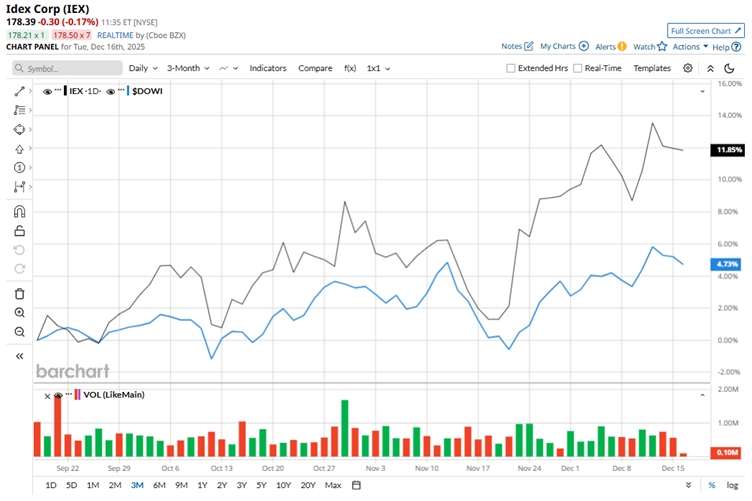752x501 pixels.
Task: Click the Notes pencil icon
Action: click(529, 46)
